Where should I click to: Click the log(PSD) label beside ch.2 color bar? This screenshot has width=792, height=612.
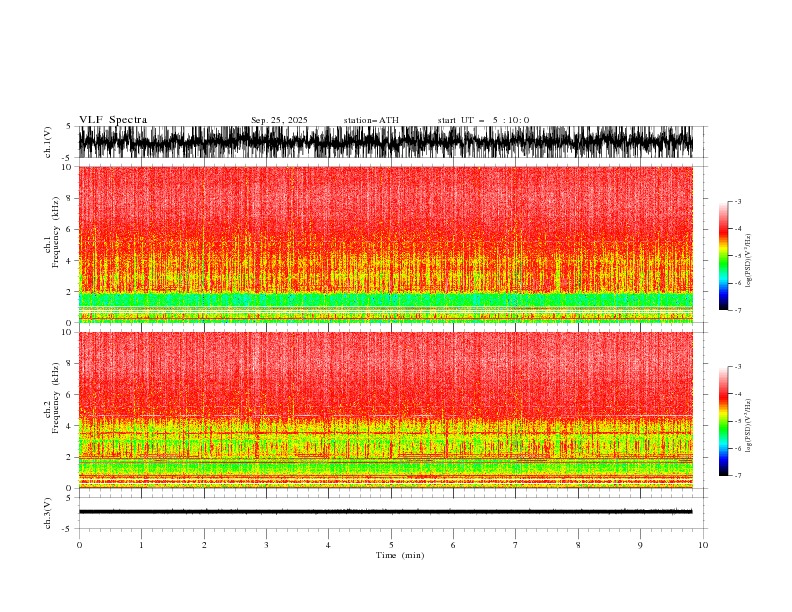point(748,426)
